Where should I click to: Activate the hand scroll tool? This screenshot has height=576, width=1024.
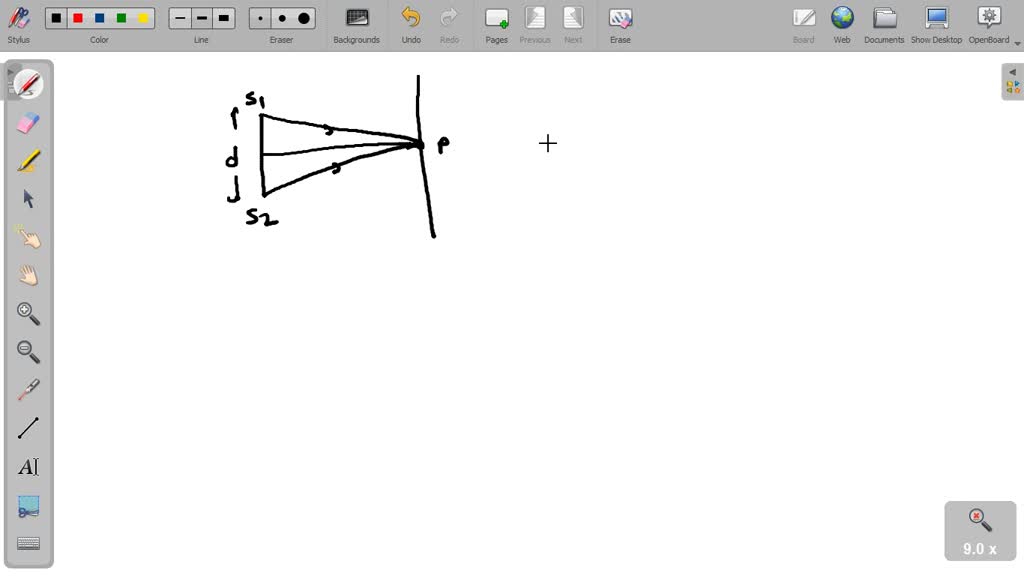click(x=27, y=275)
